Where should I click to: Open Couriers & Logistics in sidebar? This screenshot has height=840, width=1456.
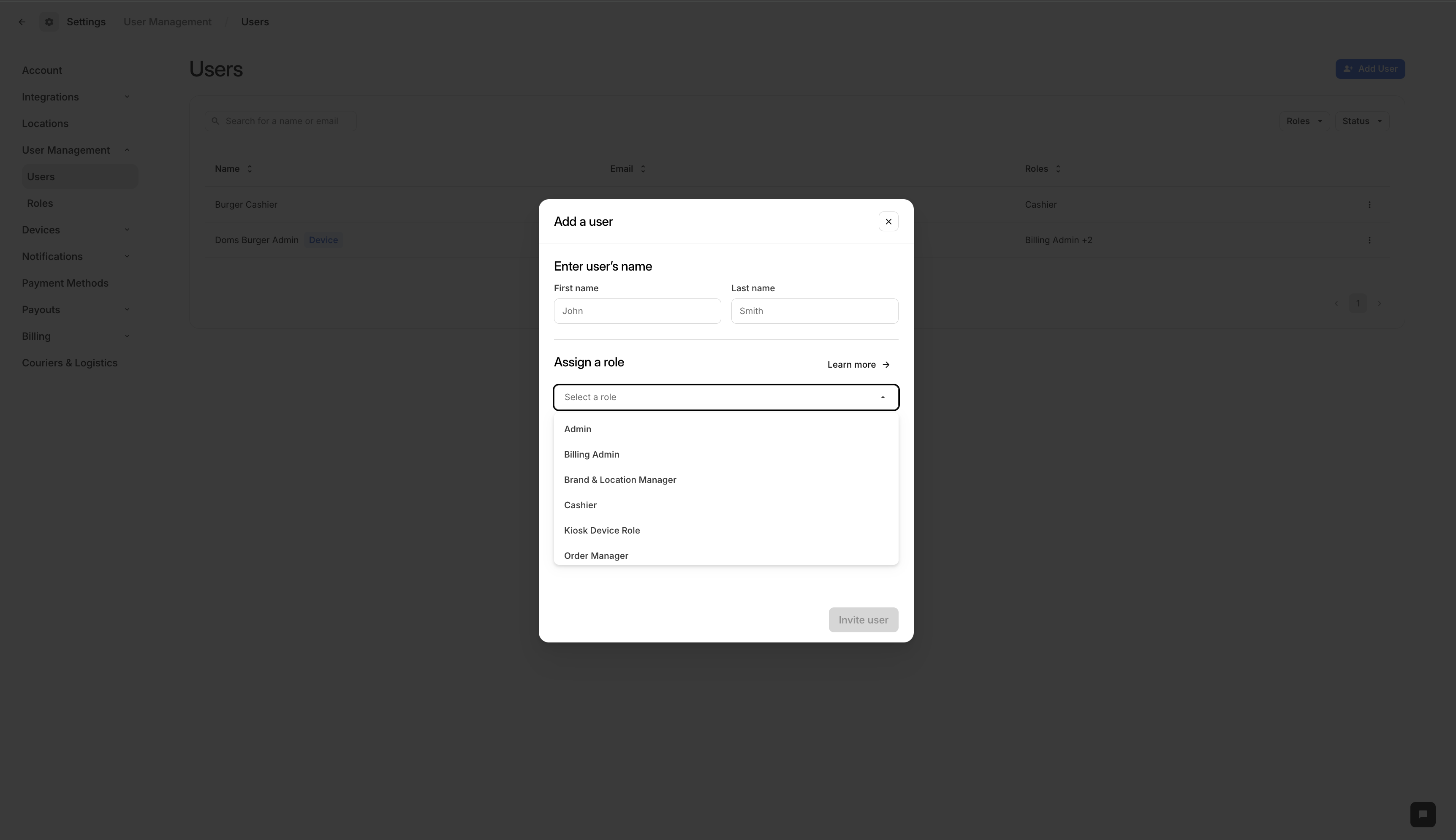[x=70, y=363]
